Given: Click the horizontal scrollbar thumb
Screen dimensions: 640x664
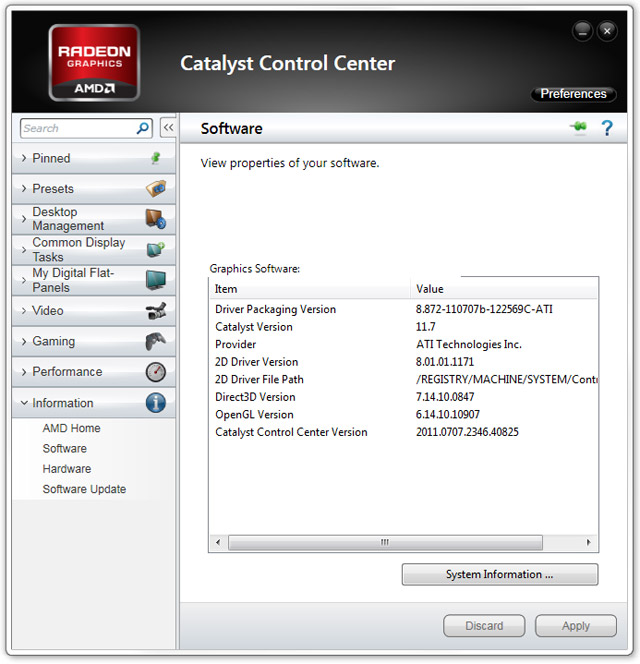Looking at the screenshot, I should pyautogui.click(x=385, y=542).
